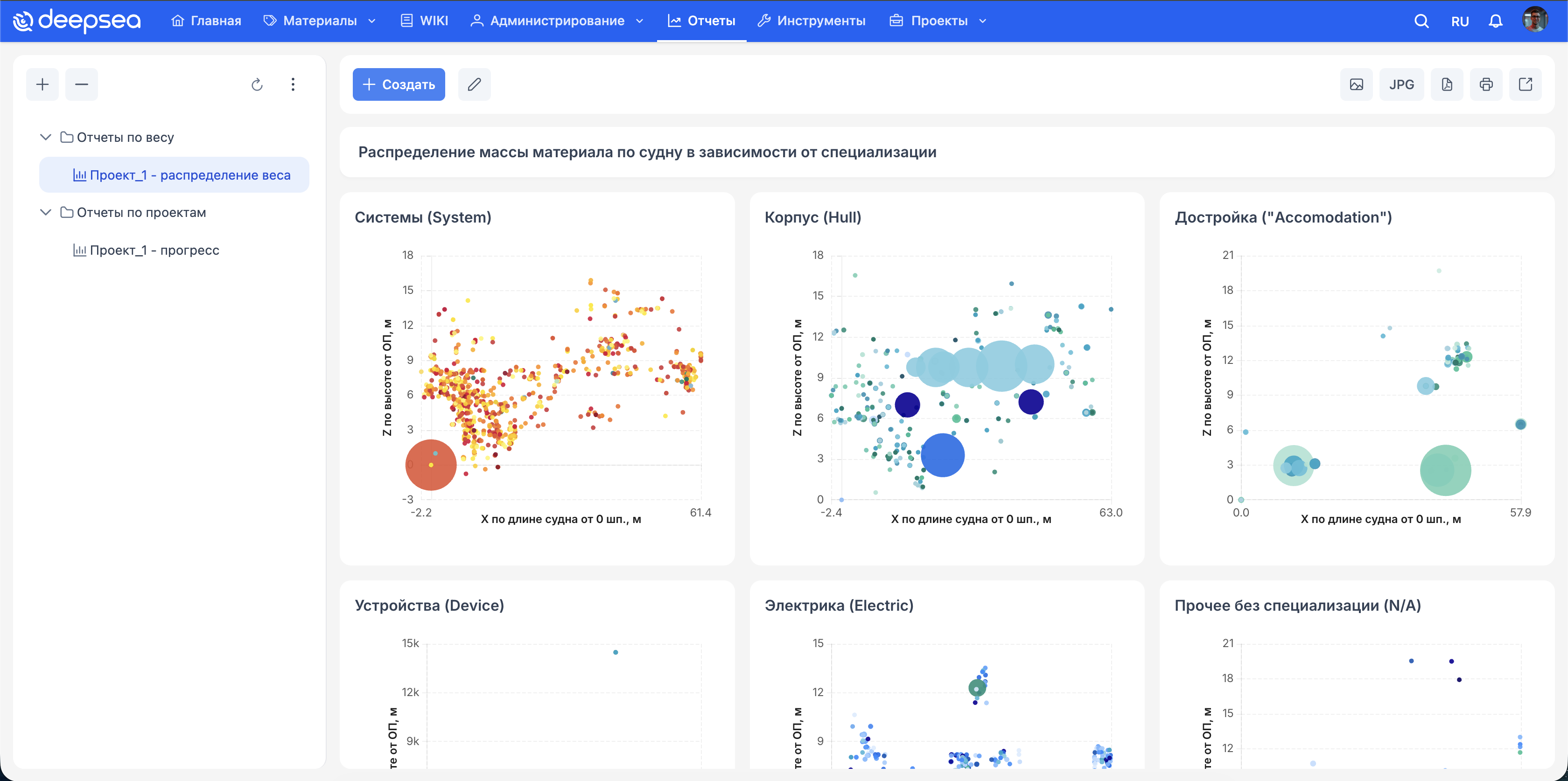This screenshot has height=781, width=1568.
Task: Click the Прочее без специализации (N/A) title
Action: coord(1298,606)
